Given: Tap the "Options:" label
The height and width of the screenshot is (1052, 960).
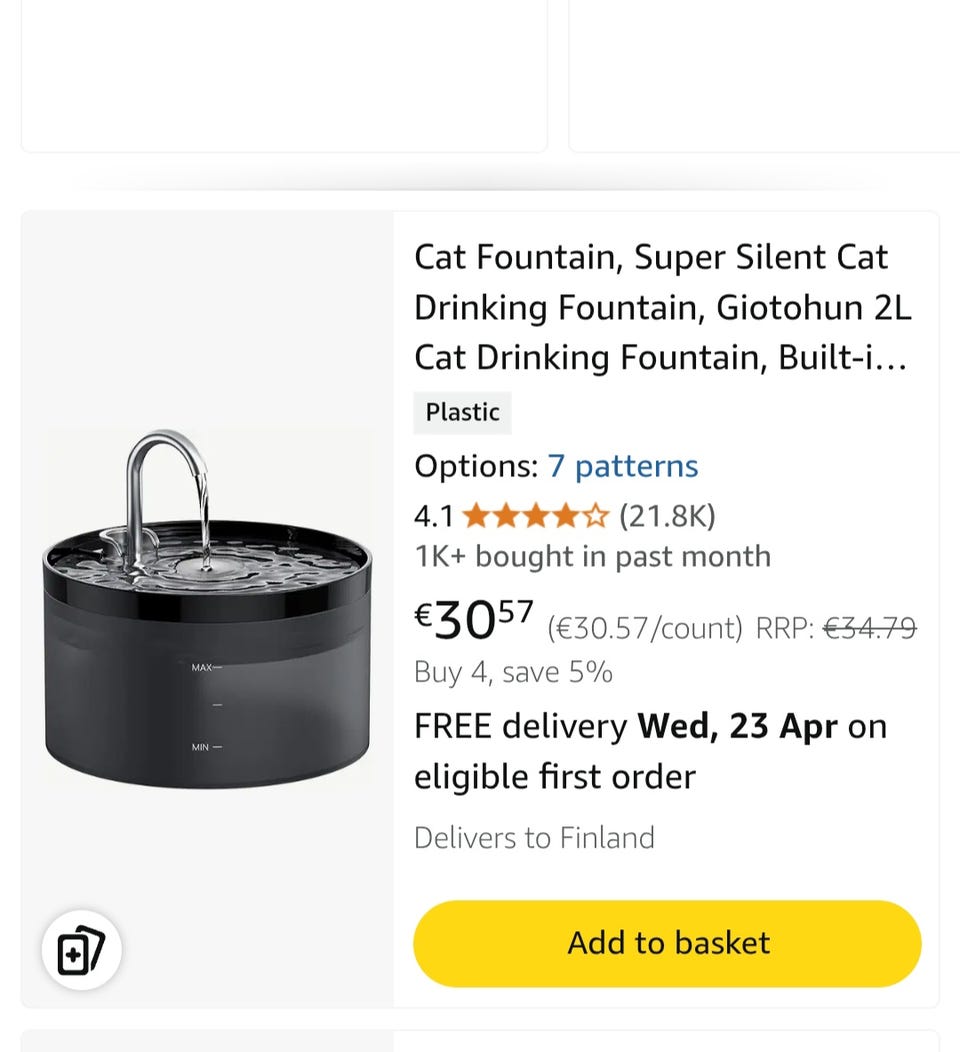Looking at the screenshot, I should 476,466.
